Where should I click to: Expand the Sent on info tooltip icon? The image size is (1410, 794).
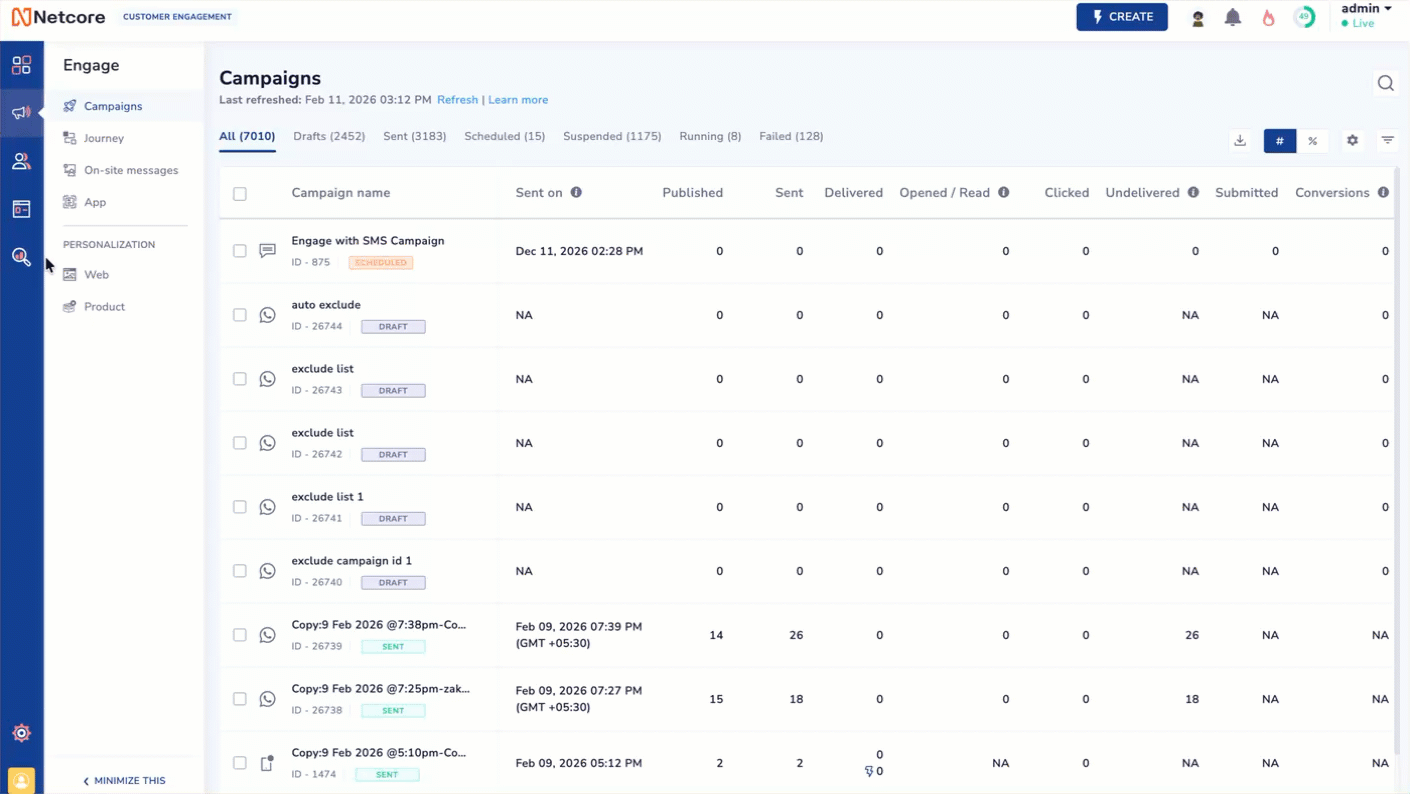(574, 192)
